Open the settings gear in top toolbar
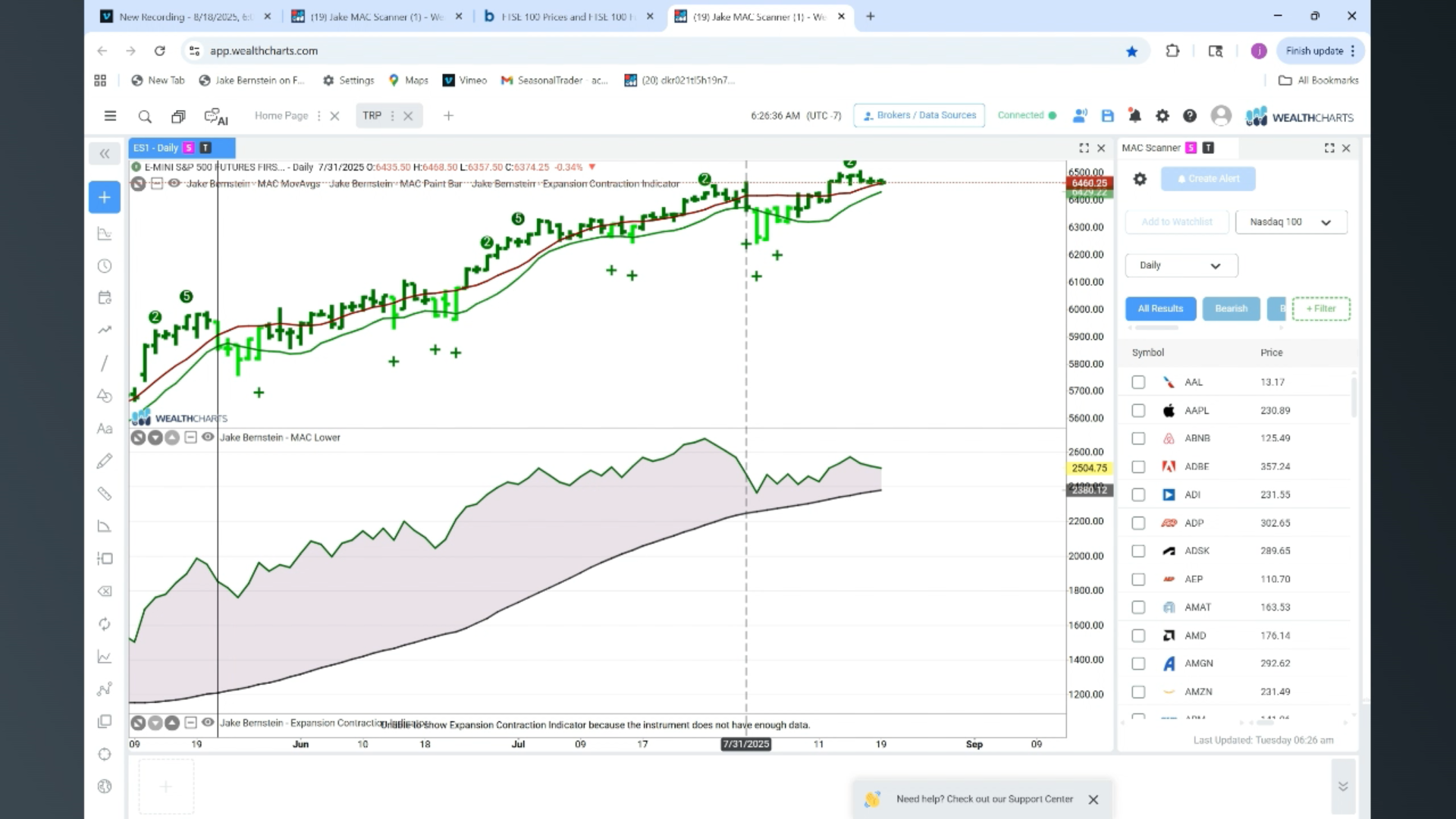Viewport: 1456px width, 819px height. (x=1162, y=116)
